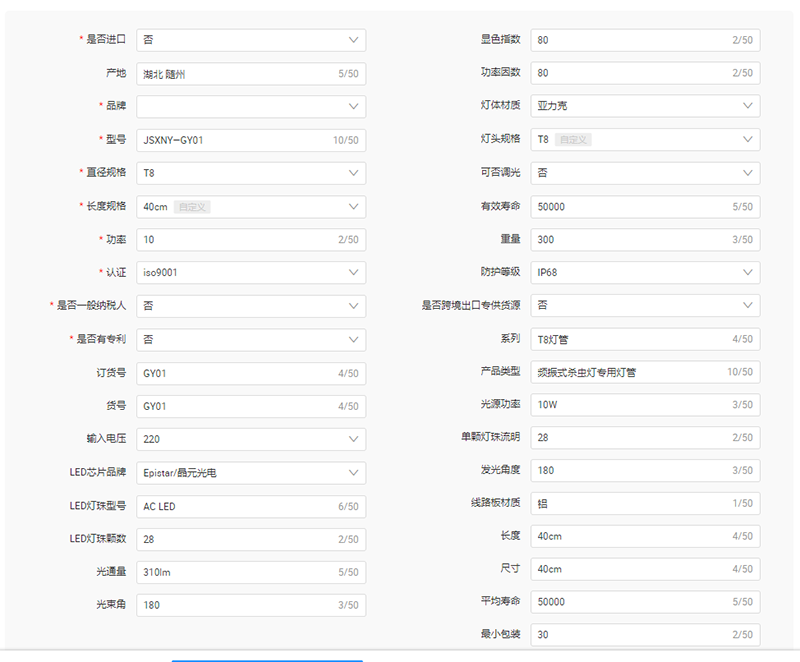The width and height of the screenshot is (800, 662).
Task: Open the 是否进口 dropdown
Action: coord(250,39)
